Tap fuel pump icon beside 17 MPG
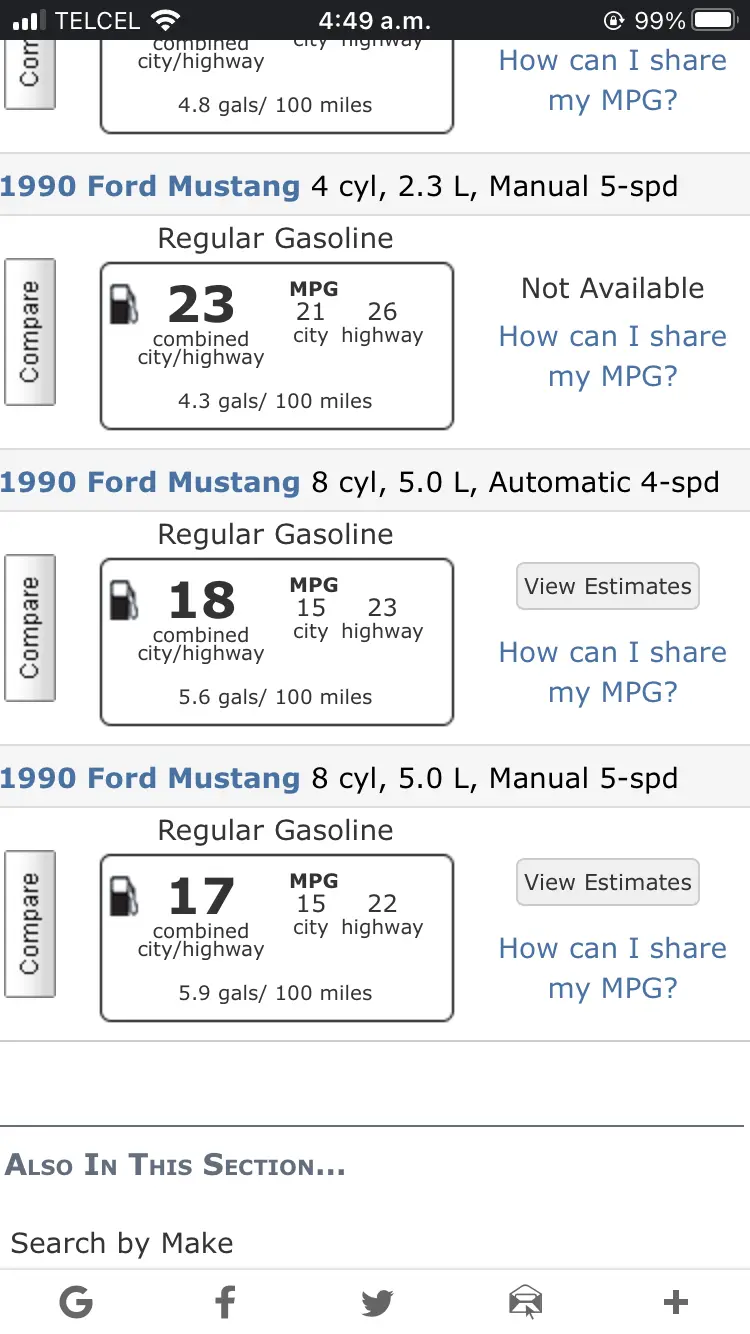This screenshot has height=1334, width=750. 124,896
